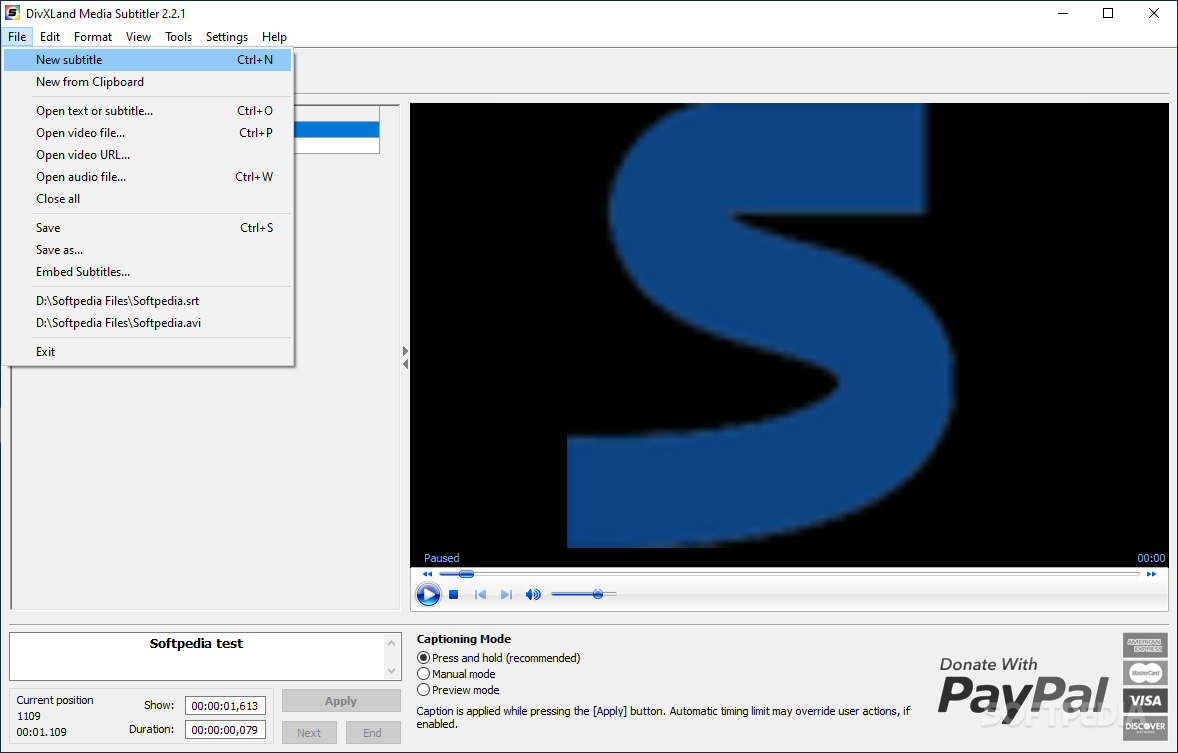The image size is (1178, 753).
Task: Open the Tools menu
Action: pyautogui.click(x=178, y=36)
